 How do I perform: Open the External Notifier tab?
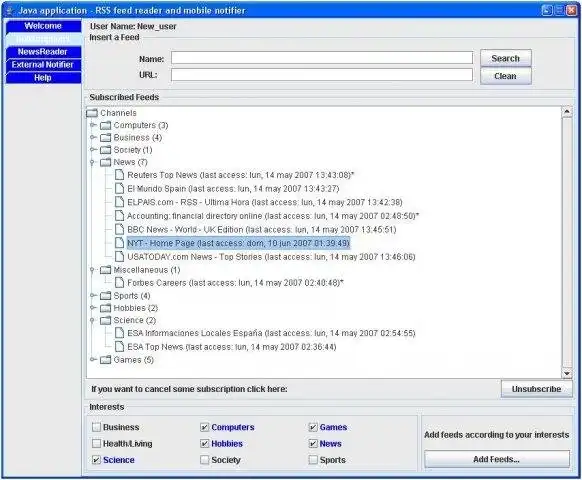click(43, 65)
